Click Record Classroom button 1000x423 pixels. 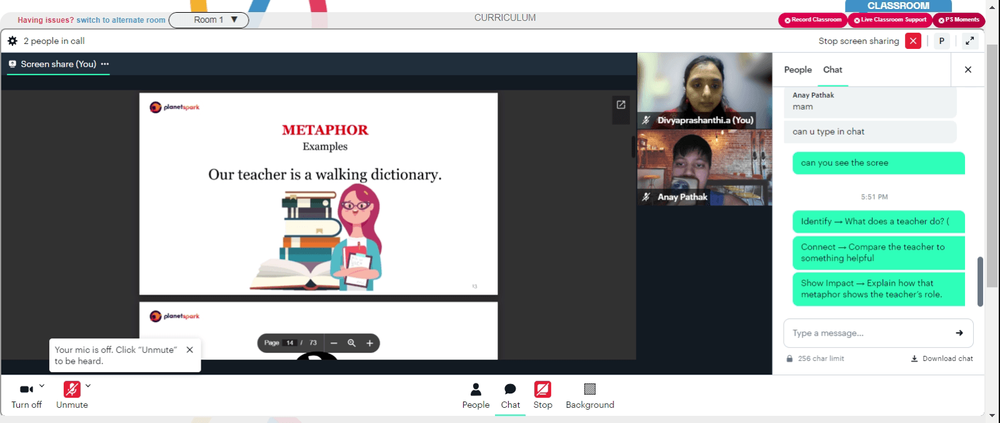point(812,20)
